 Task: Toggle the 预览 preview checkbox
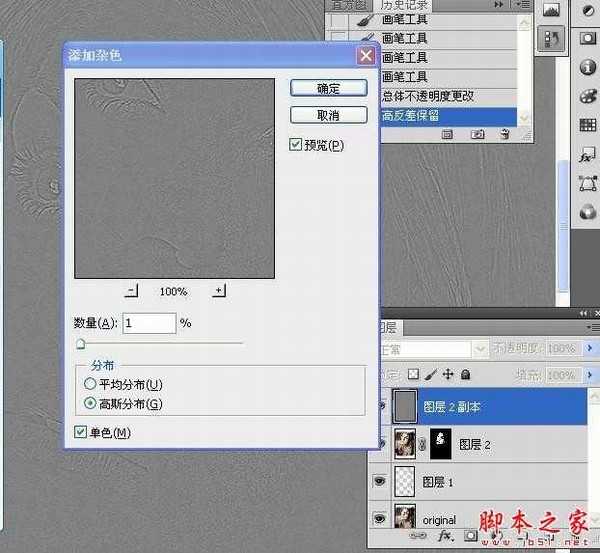295,145
